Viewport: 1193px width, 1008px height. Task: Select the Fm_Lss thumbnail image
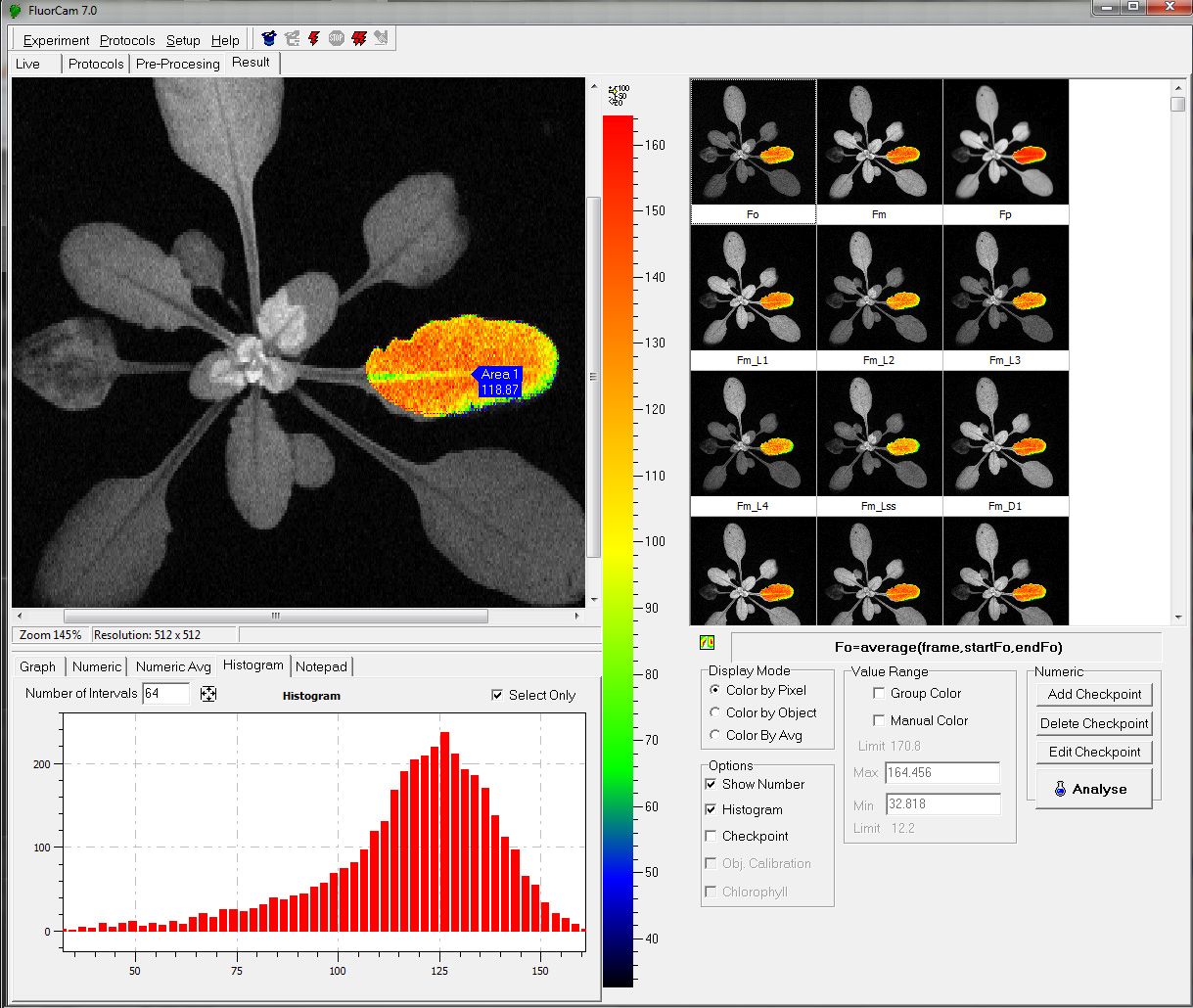tap(879, 435)
